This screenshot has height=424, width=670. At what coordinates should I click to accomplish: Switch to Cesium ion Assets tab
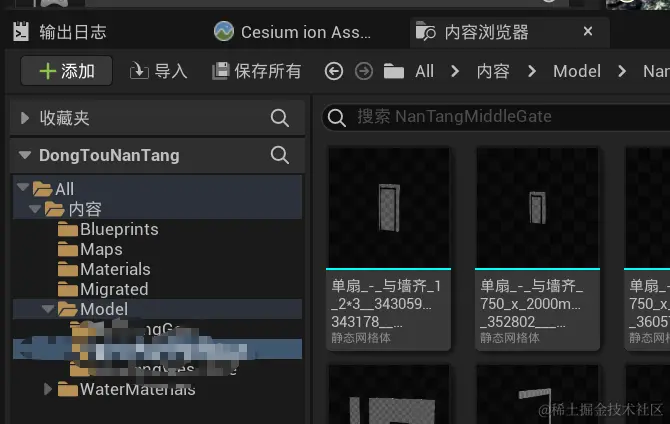point(293,32)
